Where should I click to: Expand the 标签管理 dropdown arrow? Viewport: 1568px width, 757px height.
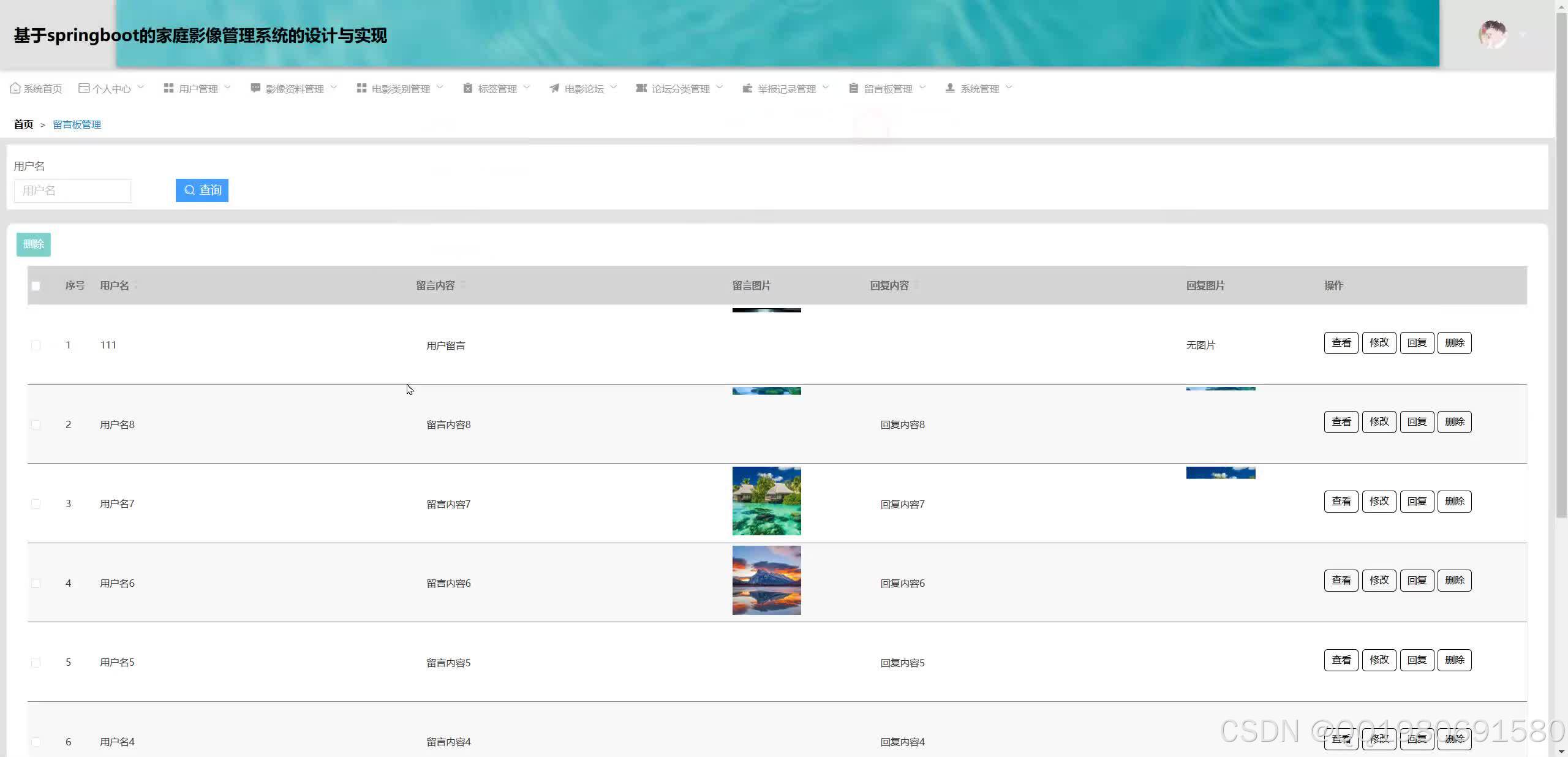point(527,88)
